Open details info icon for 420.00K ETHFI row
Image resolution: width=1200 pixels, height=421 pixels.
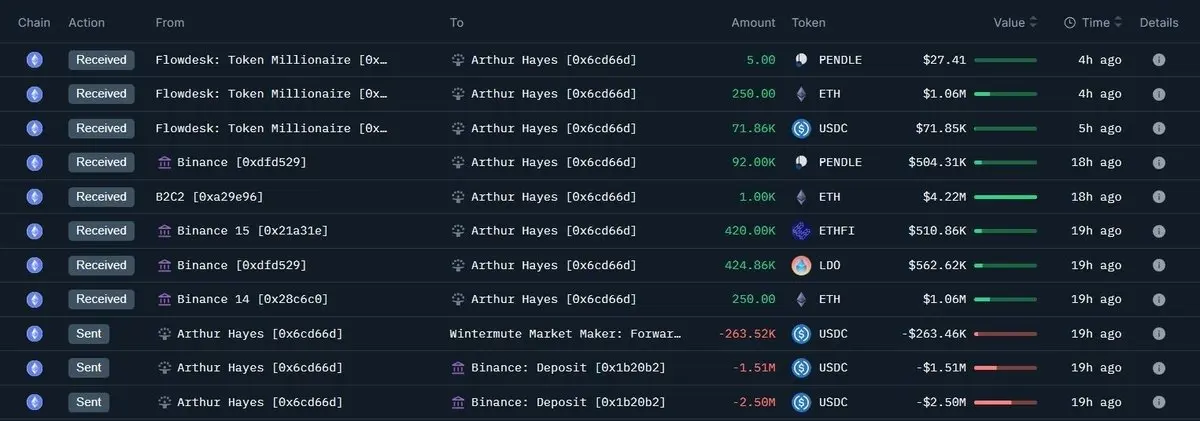(x=1159, y=231)
